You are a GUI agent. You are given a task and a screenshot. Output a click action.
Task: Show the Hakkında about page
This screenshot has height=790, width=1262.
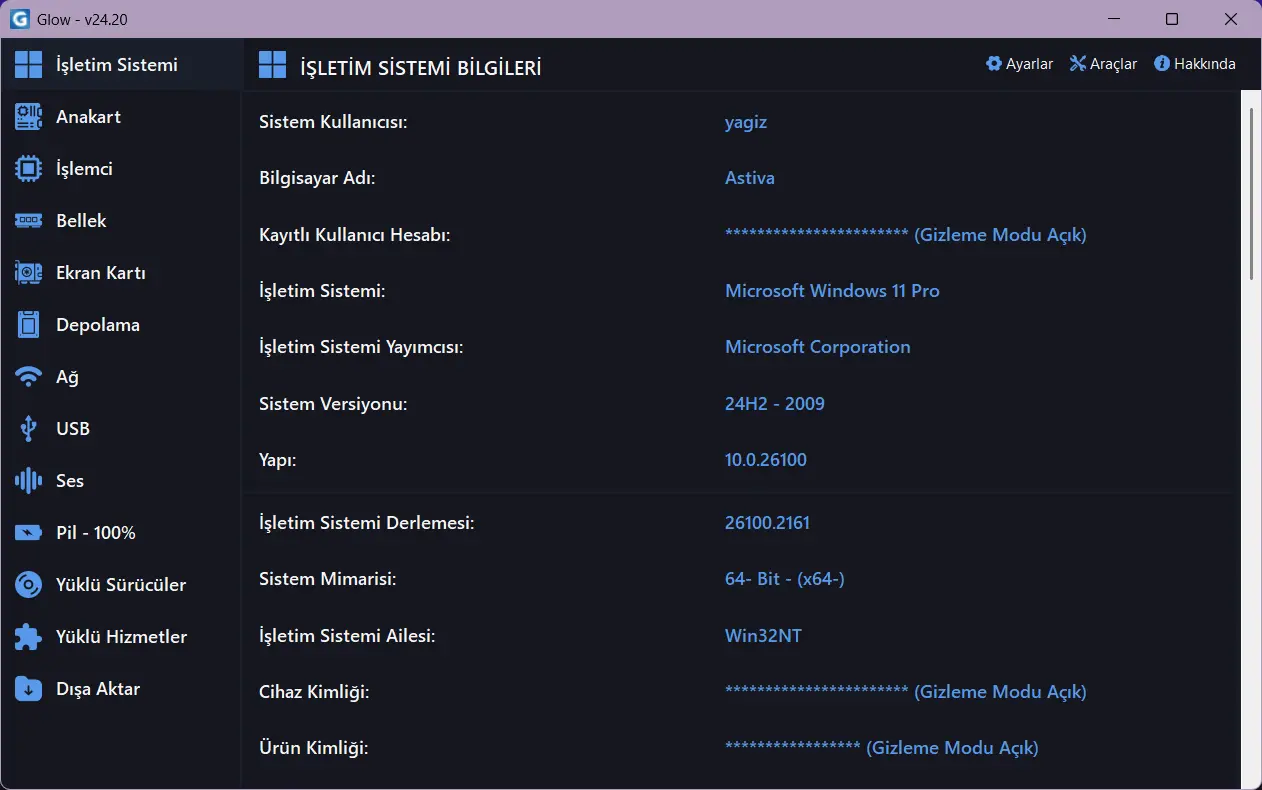point(1194,64)
